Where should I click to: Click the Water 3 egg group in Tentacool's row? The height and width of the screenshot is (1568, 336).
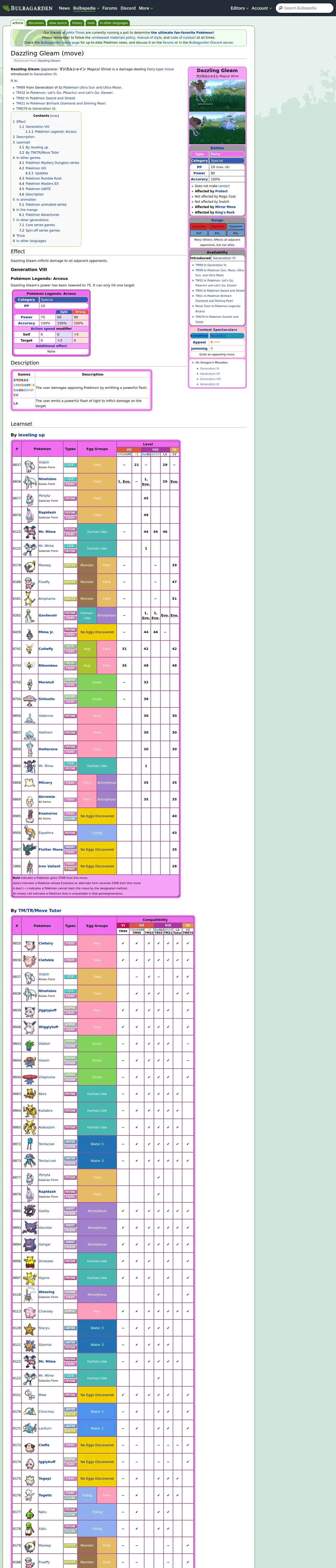point(97,1144)
